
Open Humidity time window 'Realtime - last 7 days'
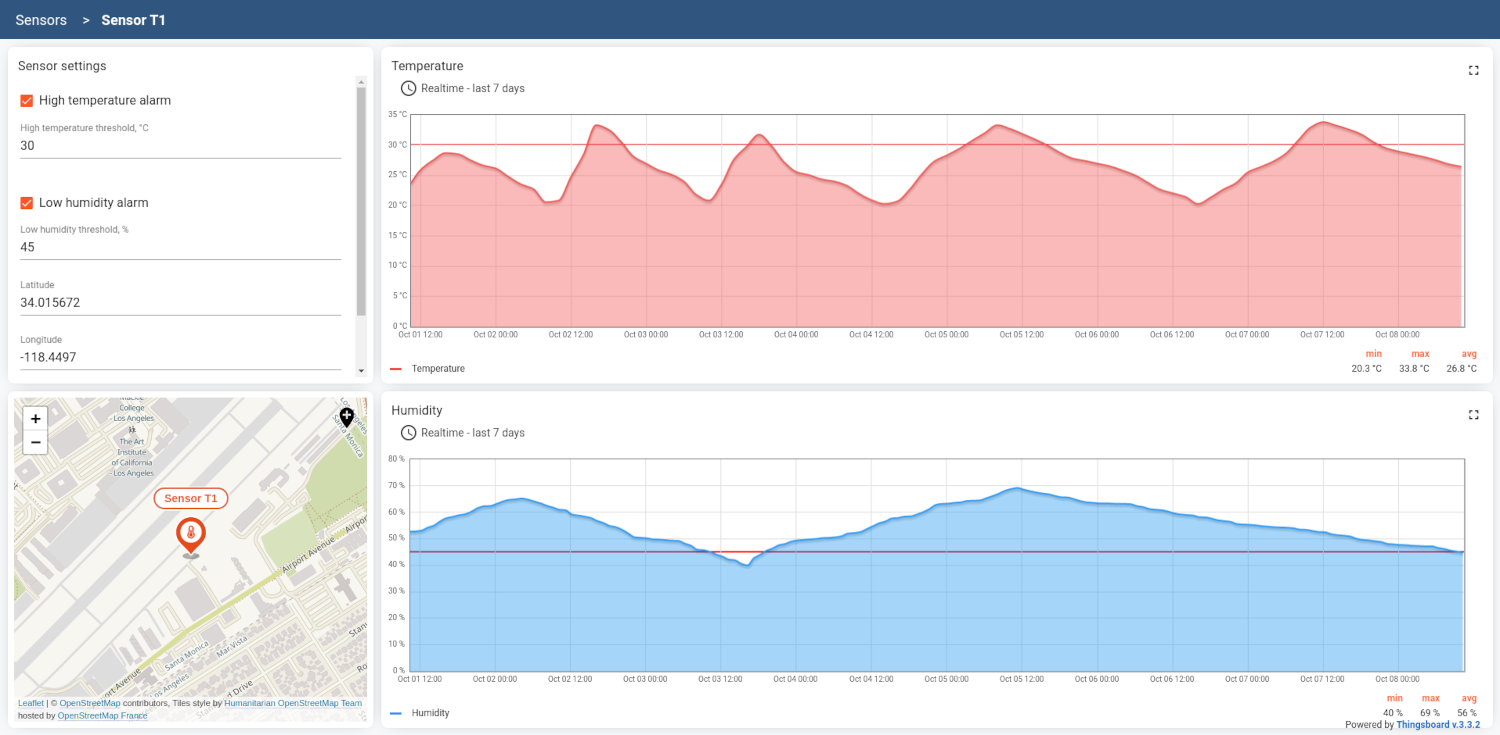pos(472,433)
